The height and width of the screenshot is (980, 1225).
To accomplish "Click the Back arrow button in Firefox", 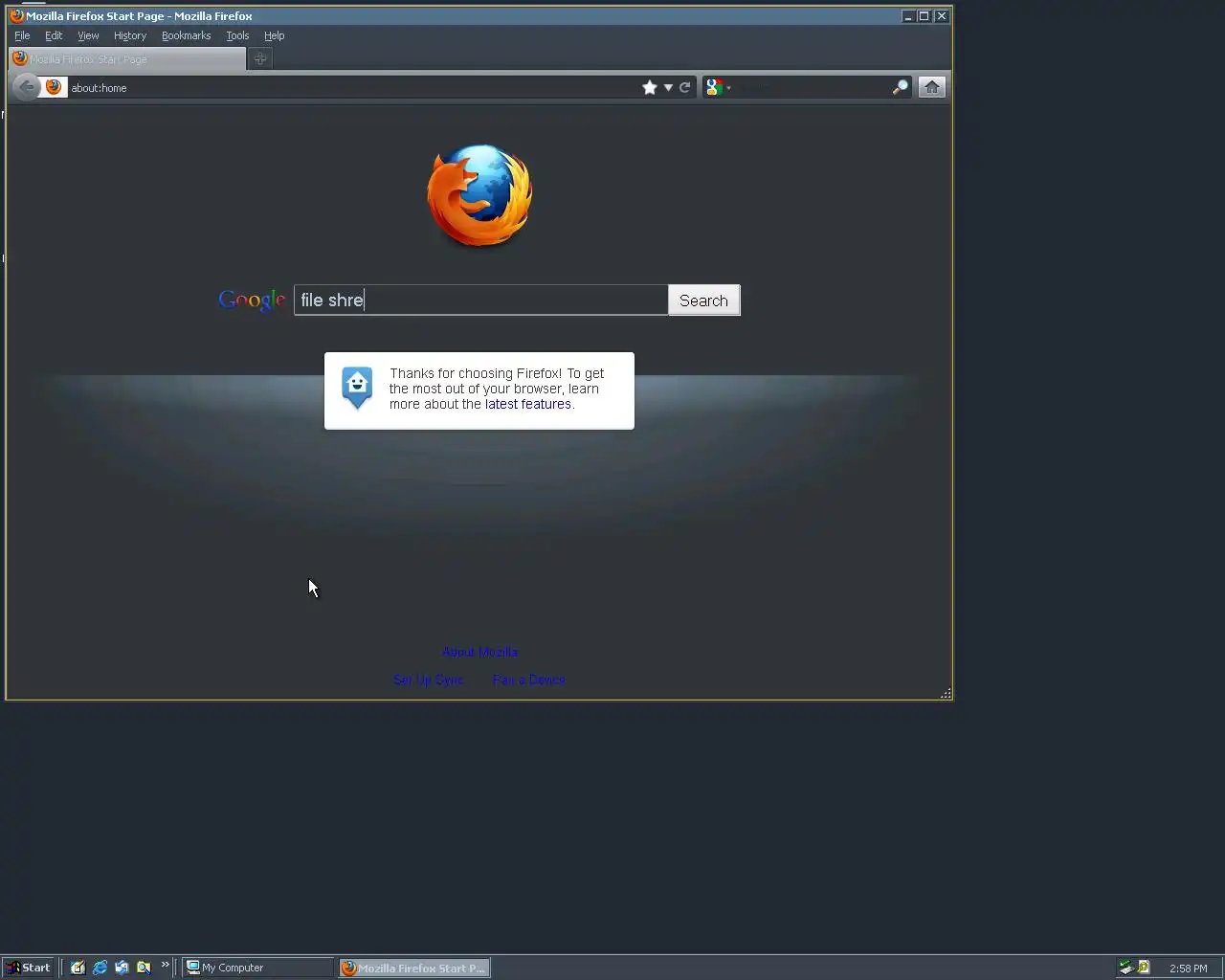I will [26, 87].
